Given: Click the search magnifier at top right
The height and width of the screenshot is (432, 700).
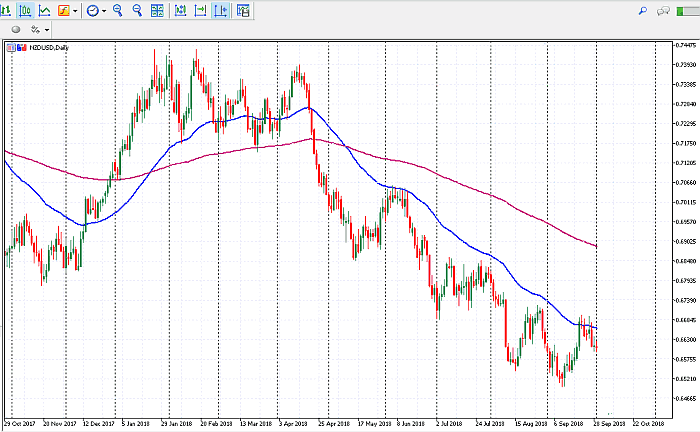Looking at the screenshot, I should [642, 10].
